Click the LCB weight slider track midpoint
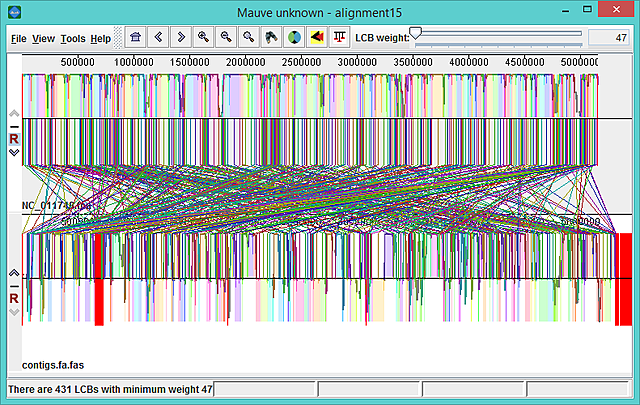The height and width of the screenshot is (405, 640). [498, 33]
